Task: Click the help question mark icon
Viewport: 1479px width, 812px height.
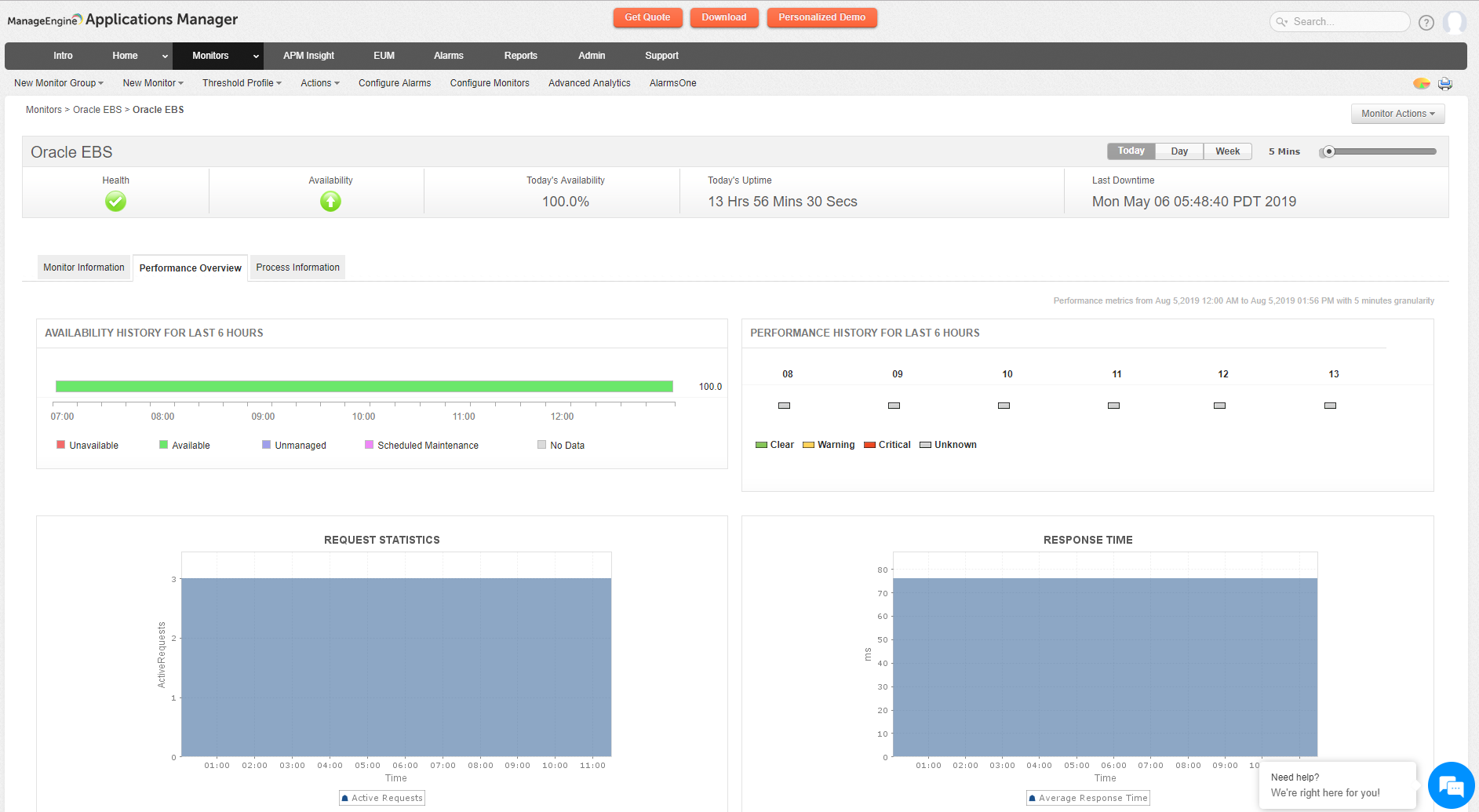Action: pos(1426,23)
